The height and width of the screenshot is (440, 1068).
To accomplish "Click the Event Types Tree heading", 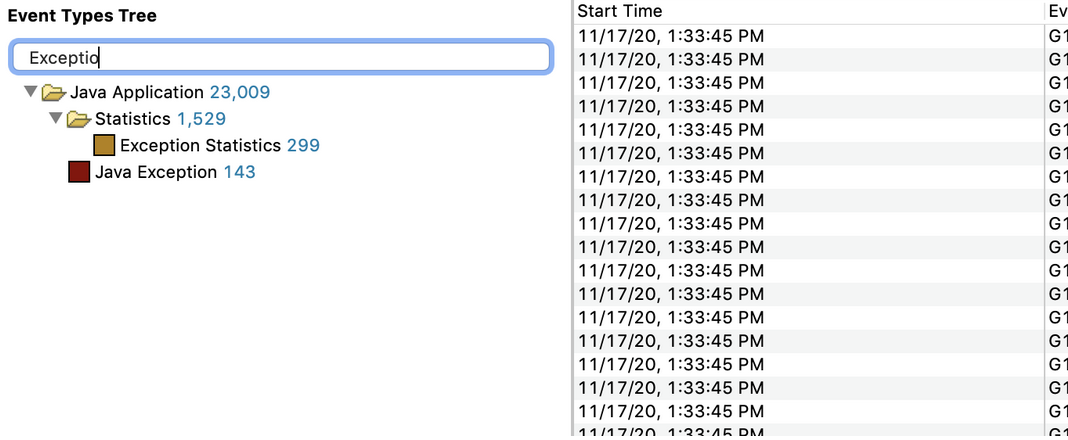I will click(82, 16).
